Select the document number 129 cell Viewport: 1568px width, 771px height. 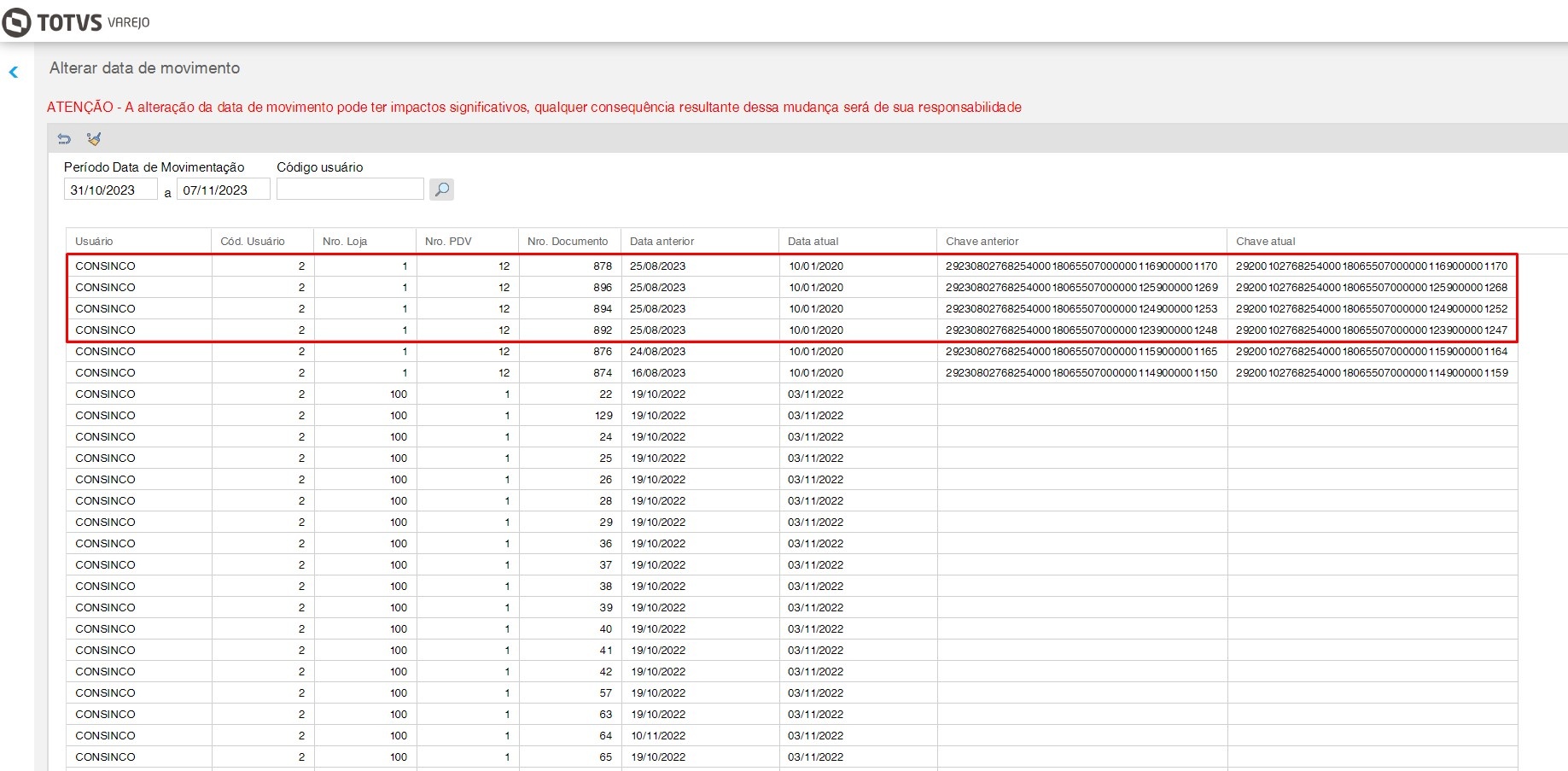570,415
